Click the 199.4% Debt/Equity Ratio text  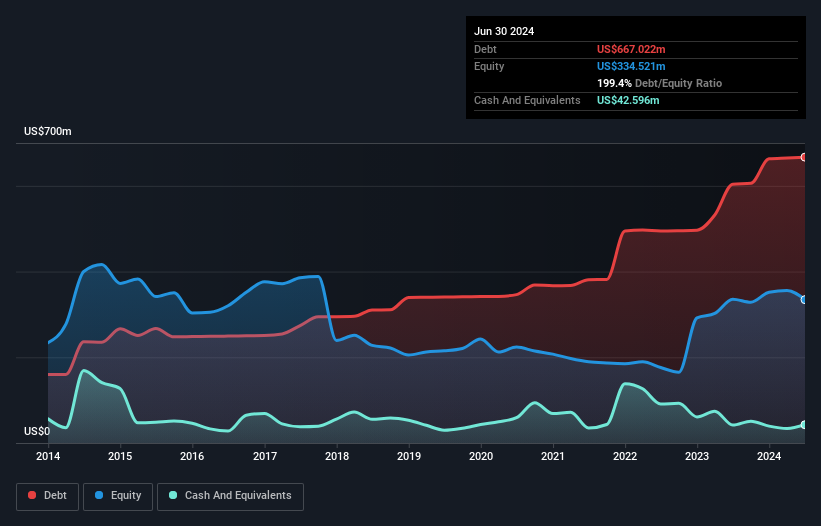click(x=659, y=83)
